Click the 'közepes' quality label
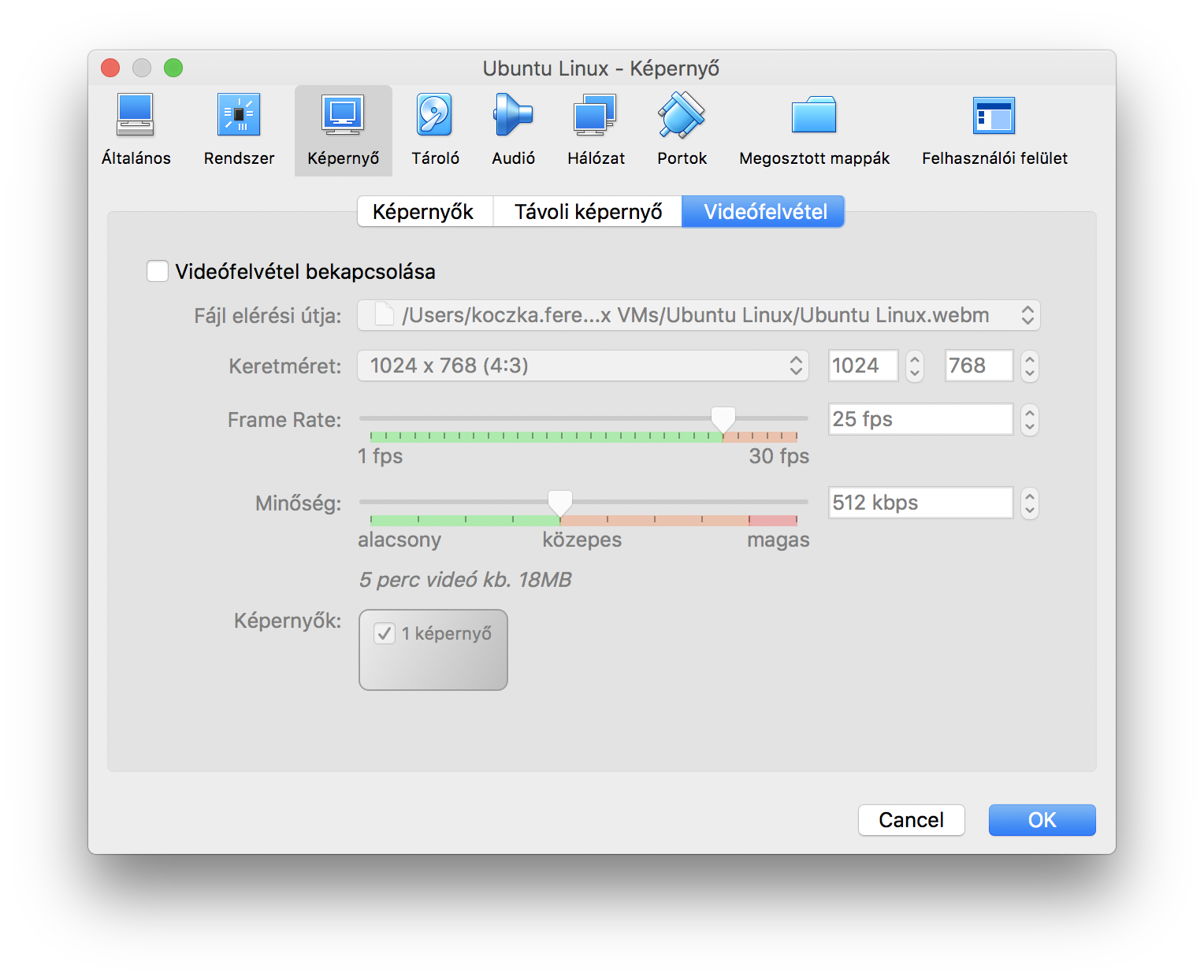 (582, 540)
